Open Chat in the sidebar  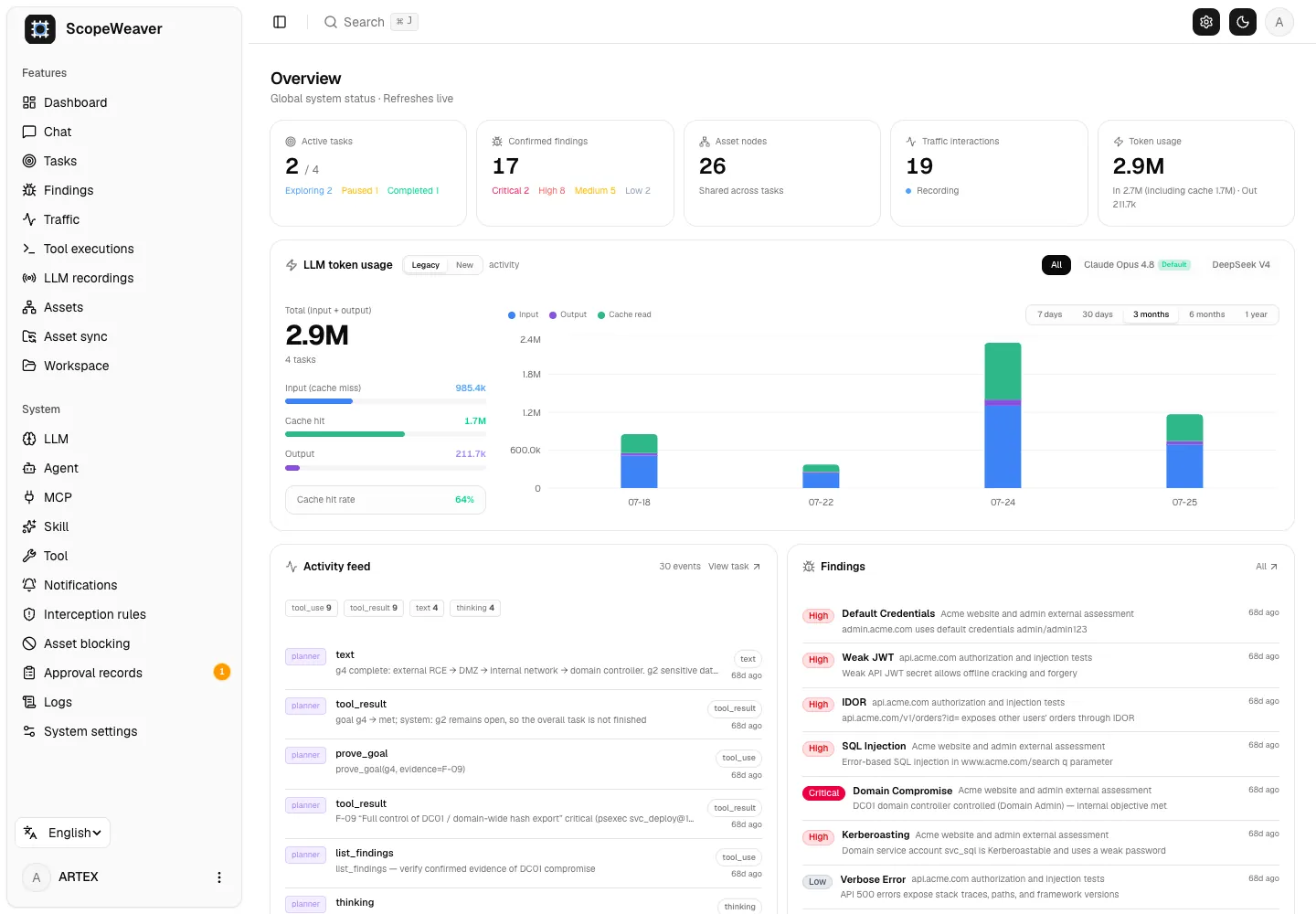pyautogui.click(x=124, y=132)
